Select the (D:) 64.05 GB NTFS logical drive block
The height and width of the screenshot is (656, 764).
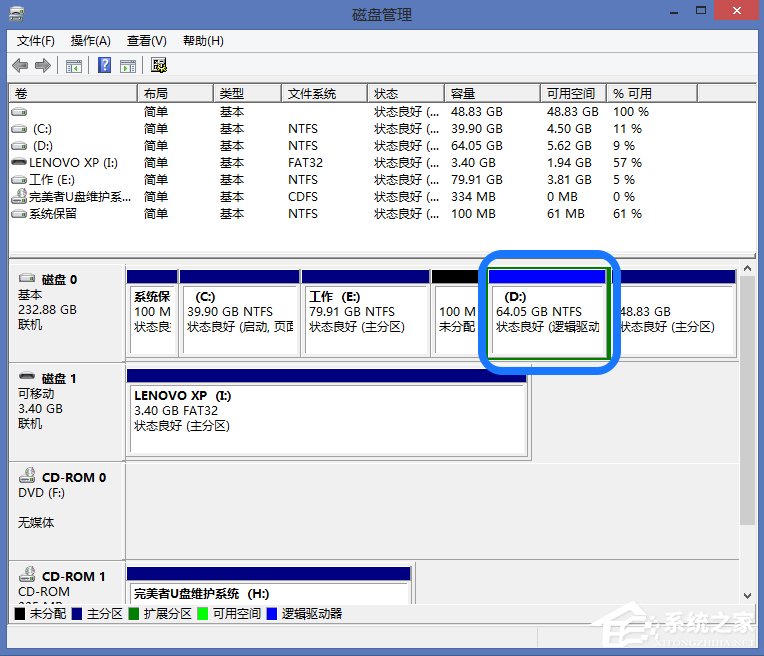548,313
